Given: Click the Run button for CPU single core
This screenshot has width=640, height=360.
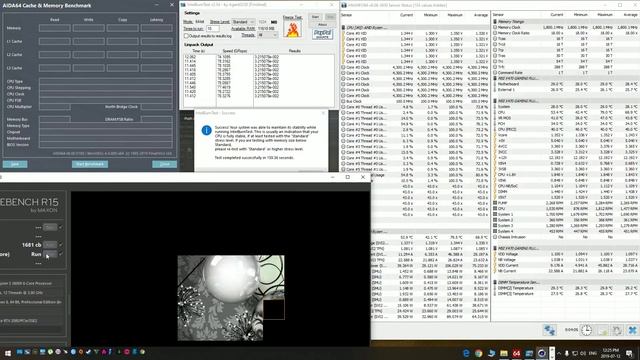Looking at the screenshot, I should (x=50, y=254).
